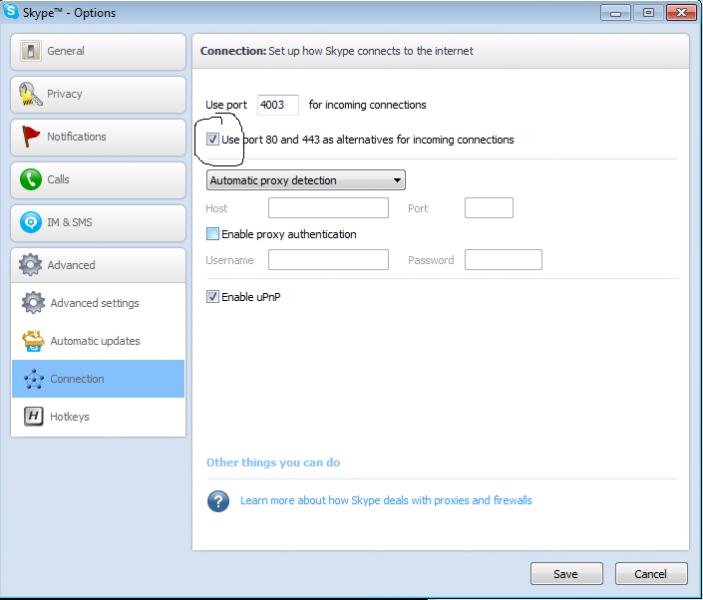
Task: Click the proxy Host input field
Action: [x=328, y=208]
